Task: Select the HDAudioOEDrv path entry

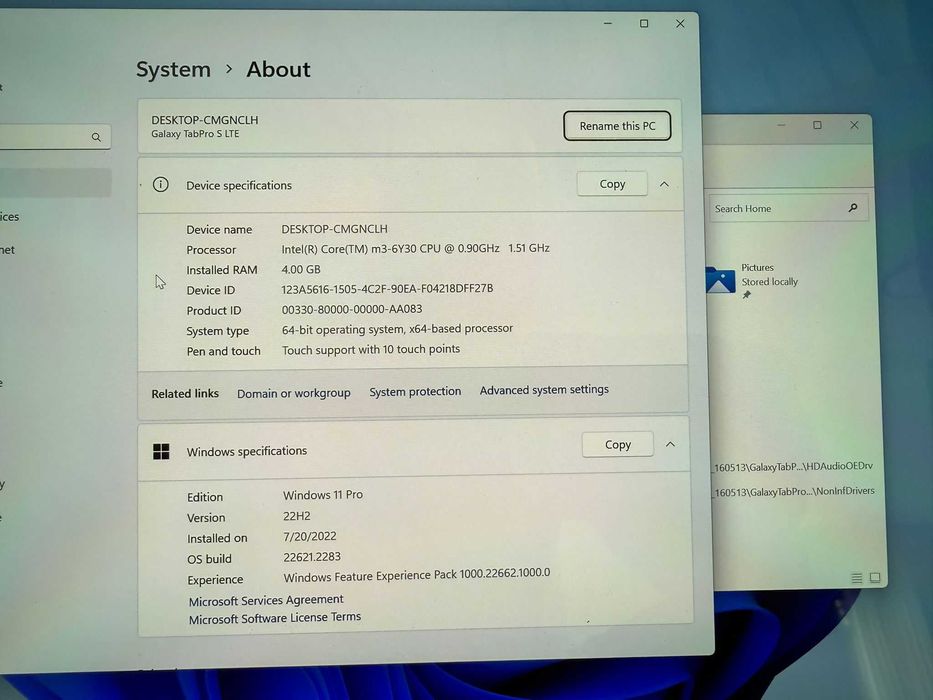Action: [x=793, y=467]
